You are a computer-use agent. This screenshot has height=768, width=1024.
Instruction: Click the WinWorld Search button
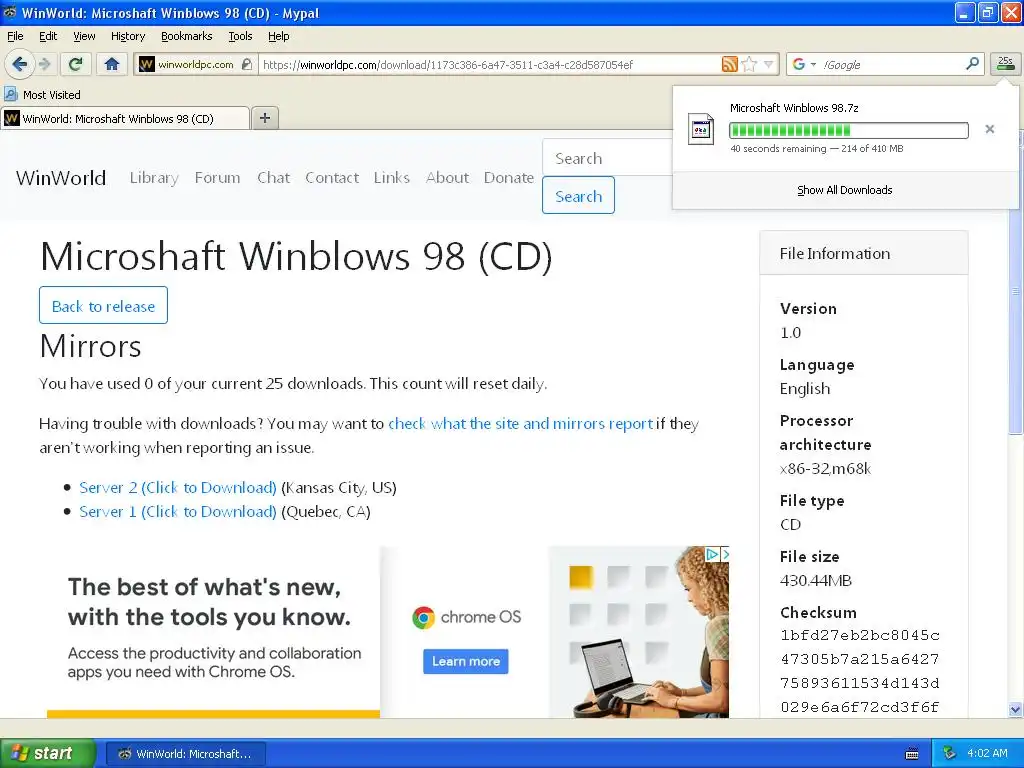[x=578, y=195]
